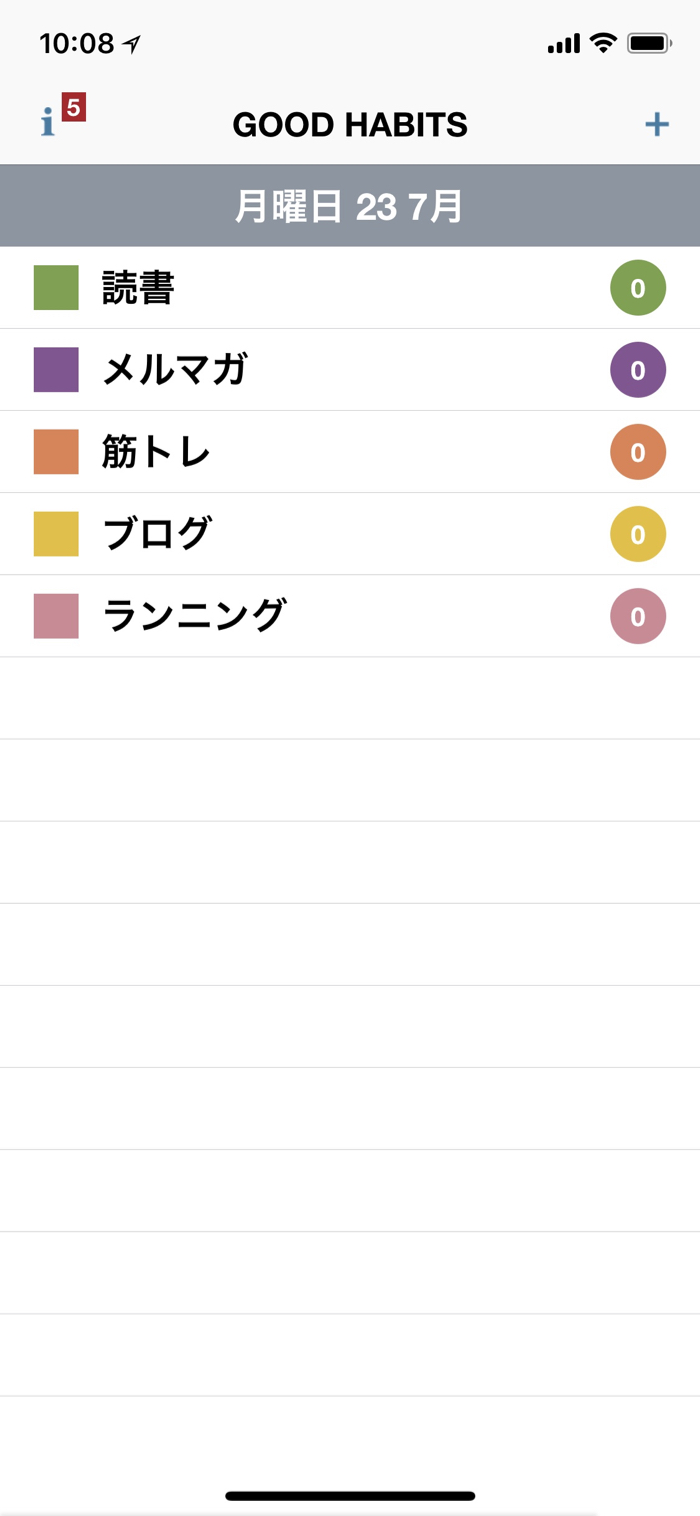
Task: Select the orange color square beside 筋トレ
Action: 56,452
